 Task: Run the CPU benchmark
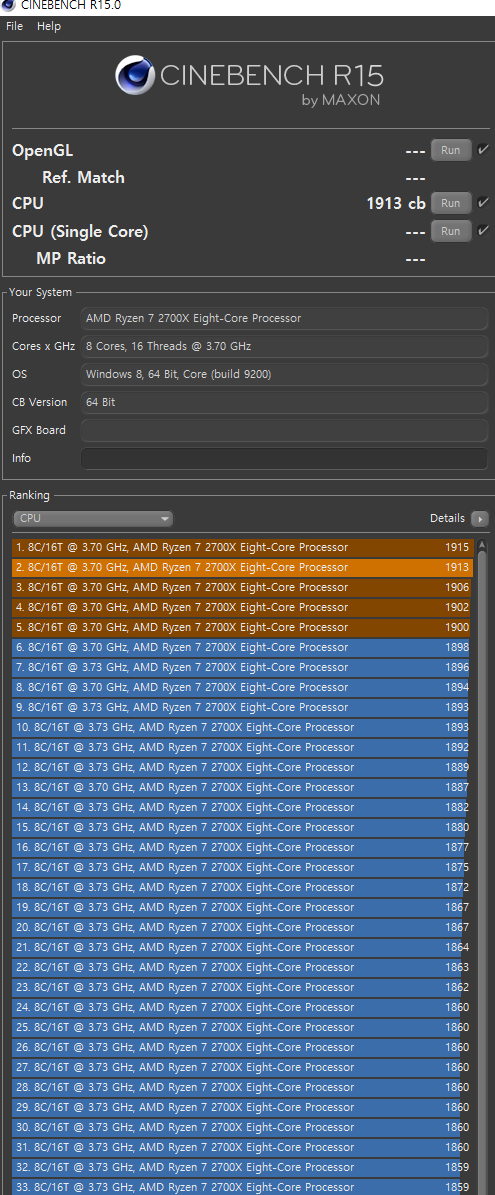(x=451, y=203)
